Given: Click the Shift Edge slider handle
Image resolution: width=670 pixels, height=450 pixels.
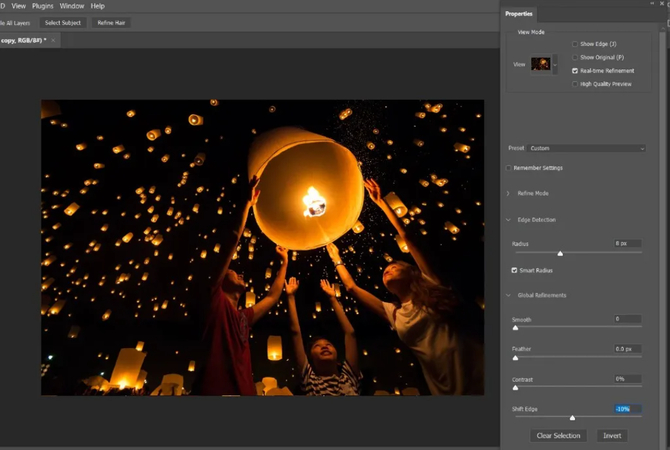Looking at the screenshot, I should (572, 418).
